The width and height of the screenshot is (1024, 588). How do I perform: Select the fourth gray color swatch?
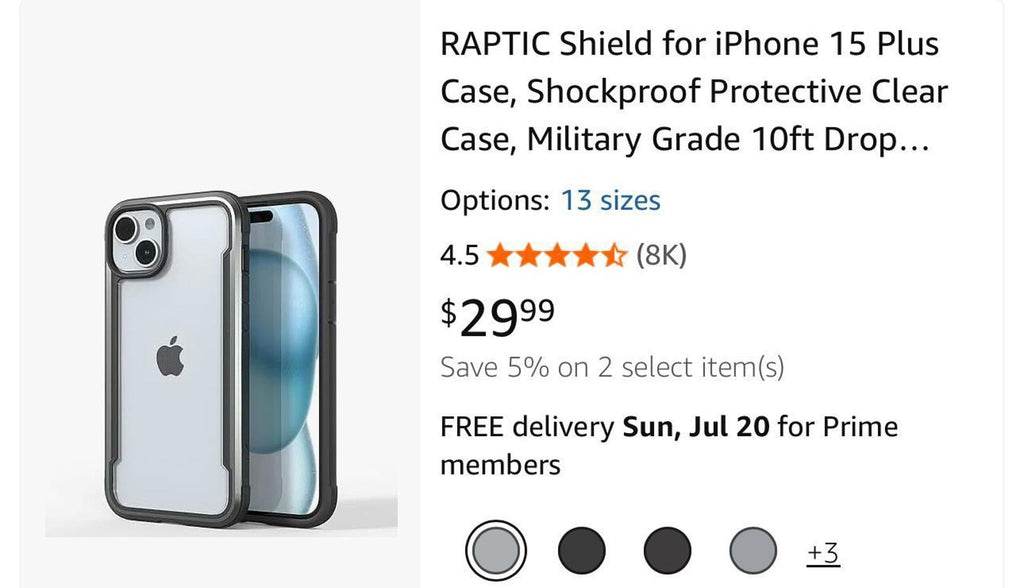pos(753,551)
